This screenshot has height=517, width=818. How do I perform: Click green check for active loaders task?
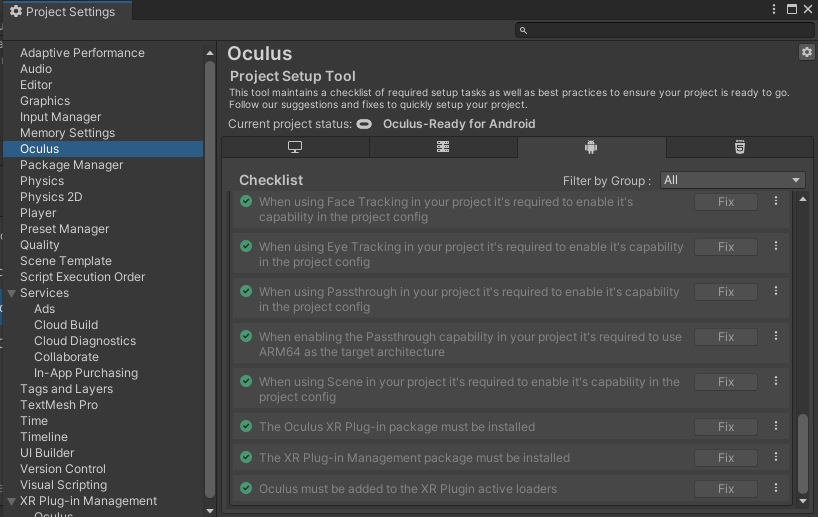[246, 488]
